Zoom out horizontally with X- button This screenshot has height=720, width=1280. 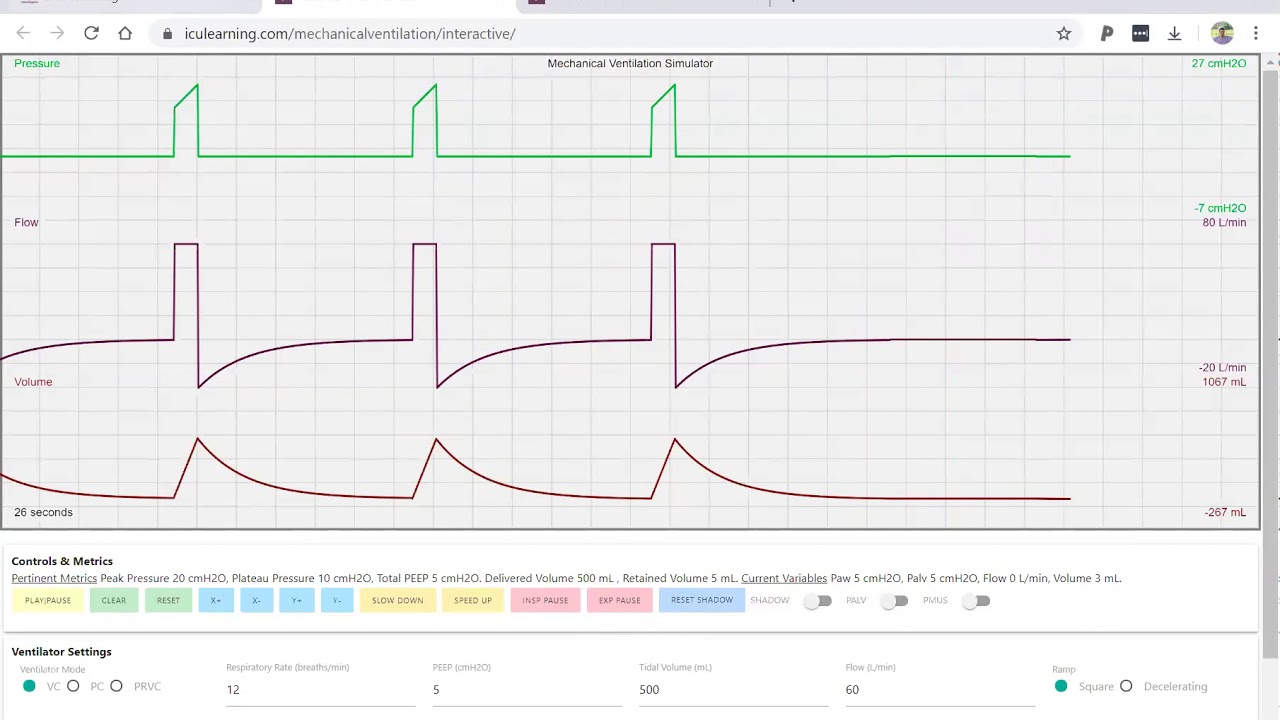[256, 601]
